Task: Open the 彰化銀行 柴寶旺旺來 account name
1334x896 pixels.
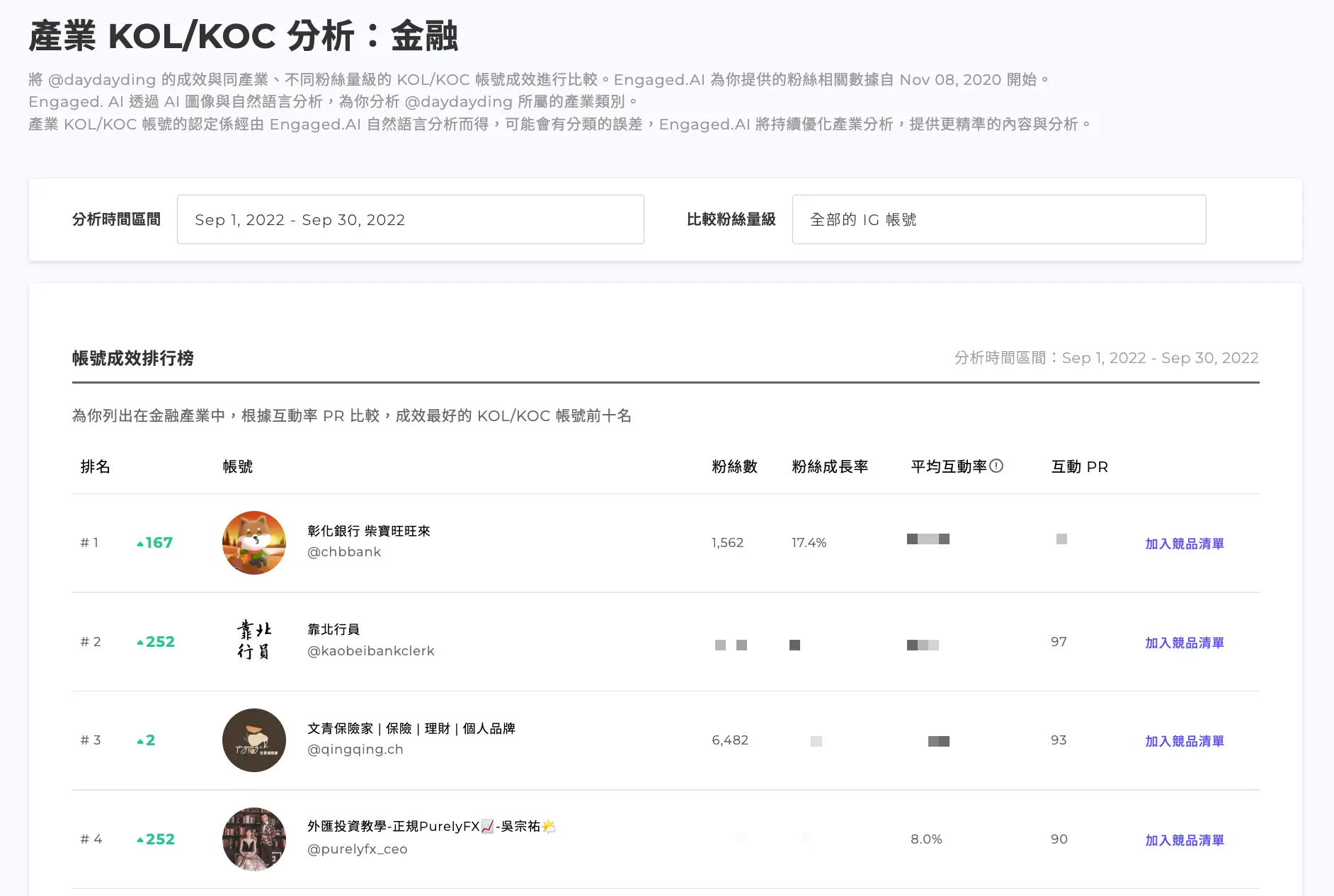Action: coord(369,531)
